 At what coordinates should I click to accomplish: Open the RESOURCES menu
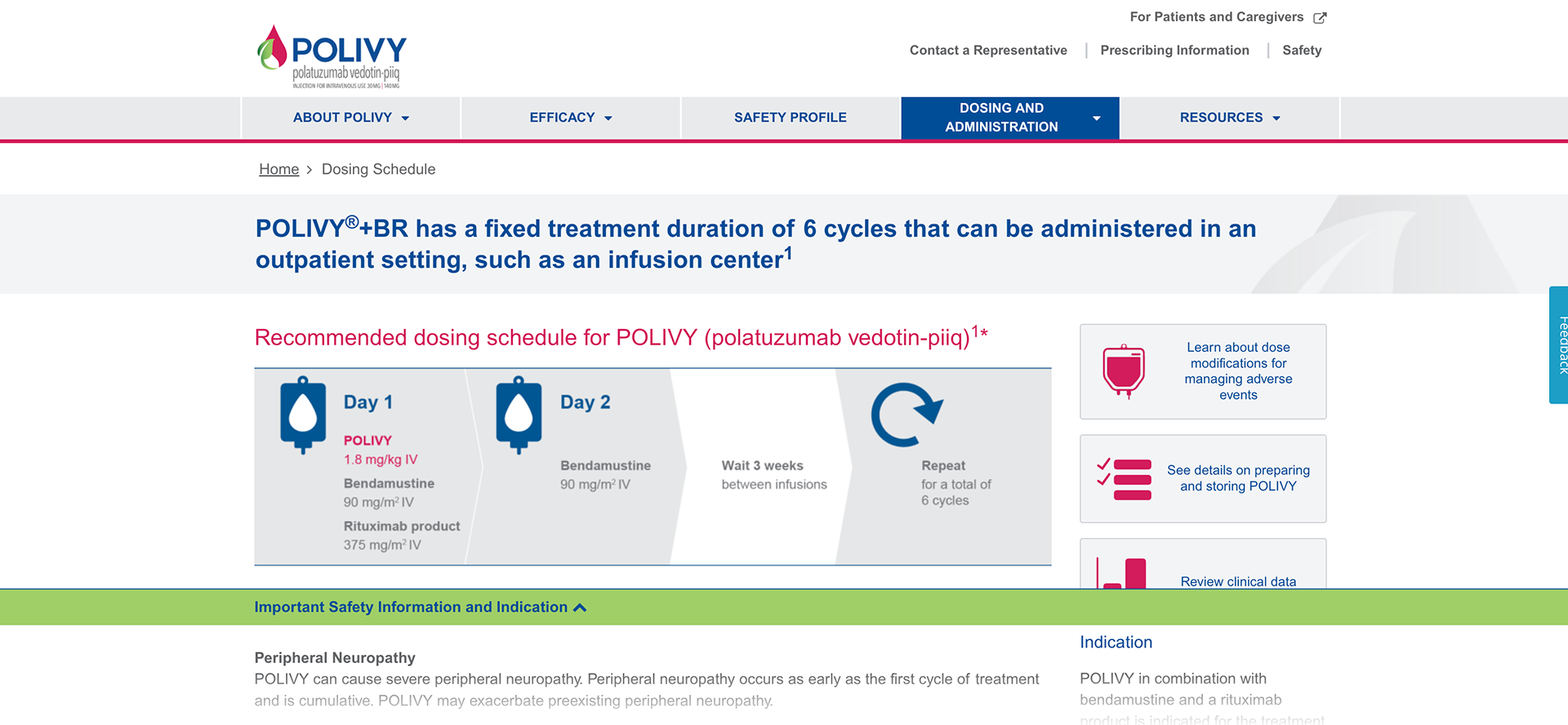[x=1230, y=118]
